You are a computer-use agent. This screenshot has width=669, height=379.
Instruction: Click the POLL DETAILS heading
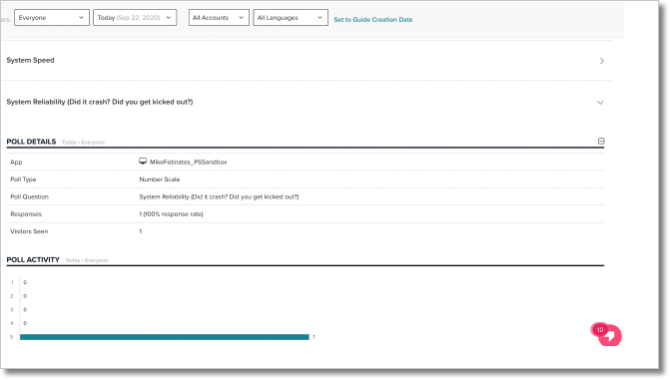pos(31,142)
